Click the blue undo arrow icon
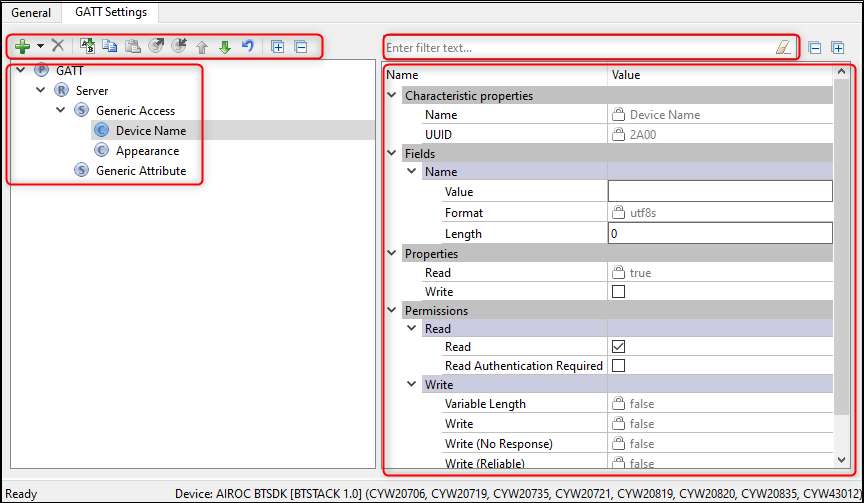Screen dimensions: 864x503 click(x=247, y=46)
